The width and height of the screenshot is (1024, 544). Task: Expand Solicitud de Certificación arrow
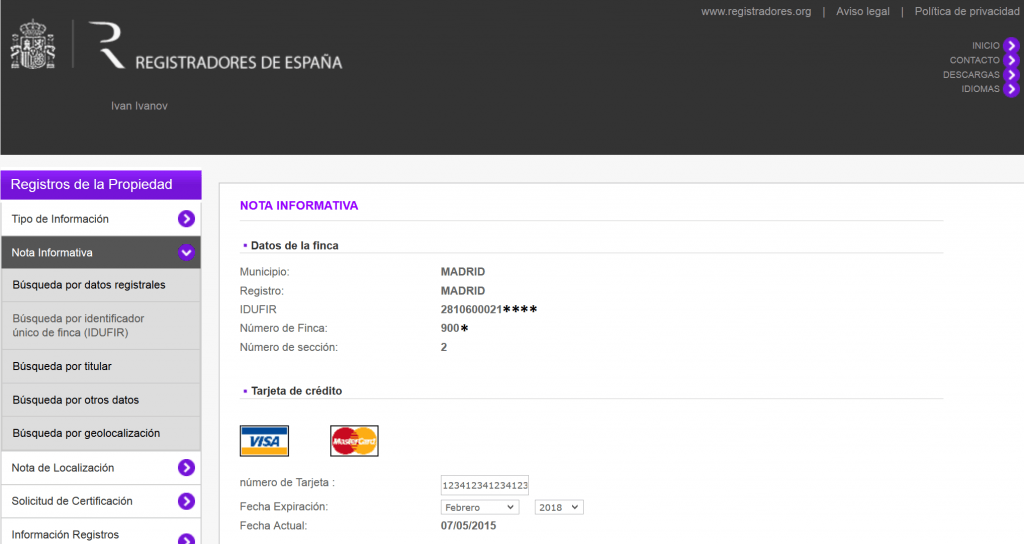(186, 501)
